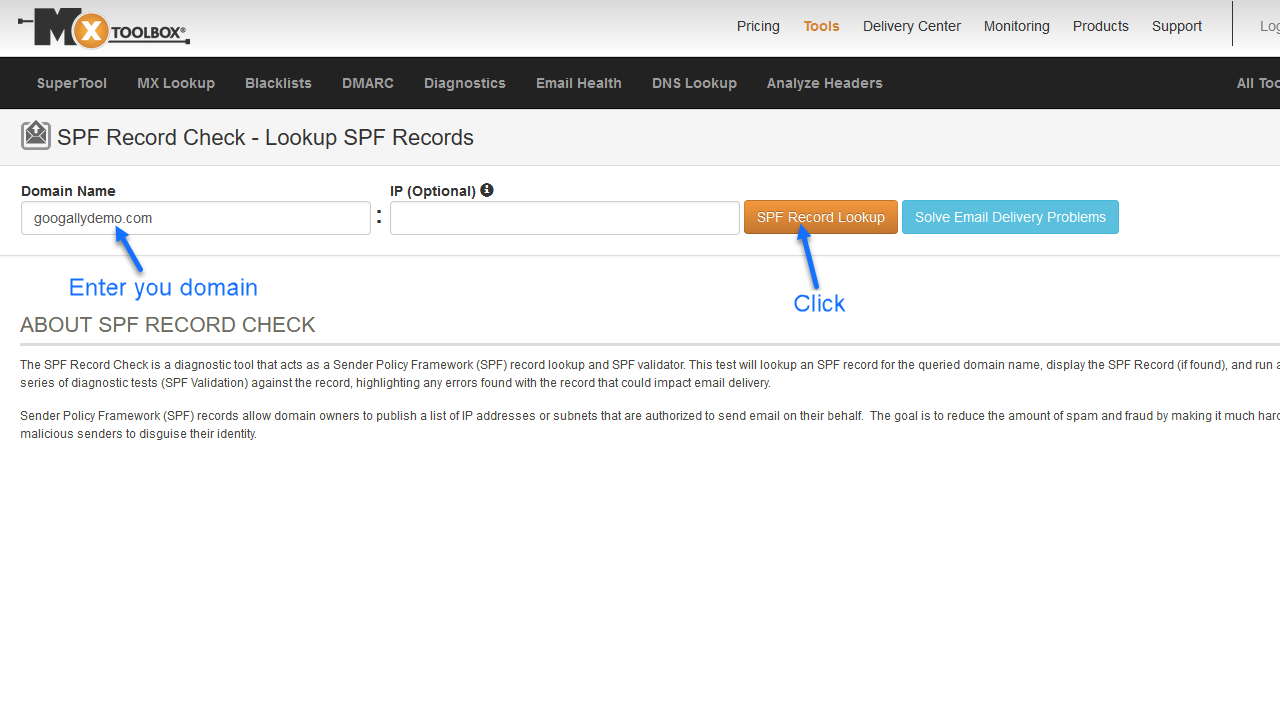Open the All Tools link in dark bar
Image resolution: width=1280 pixels, height=720 pixels.
pyautogui.click(x=1258, y=83)
